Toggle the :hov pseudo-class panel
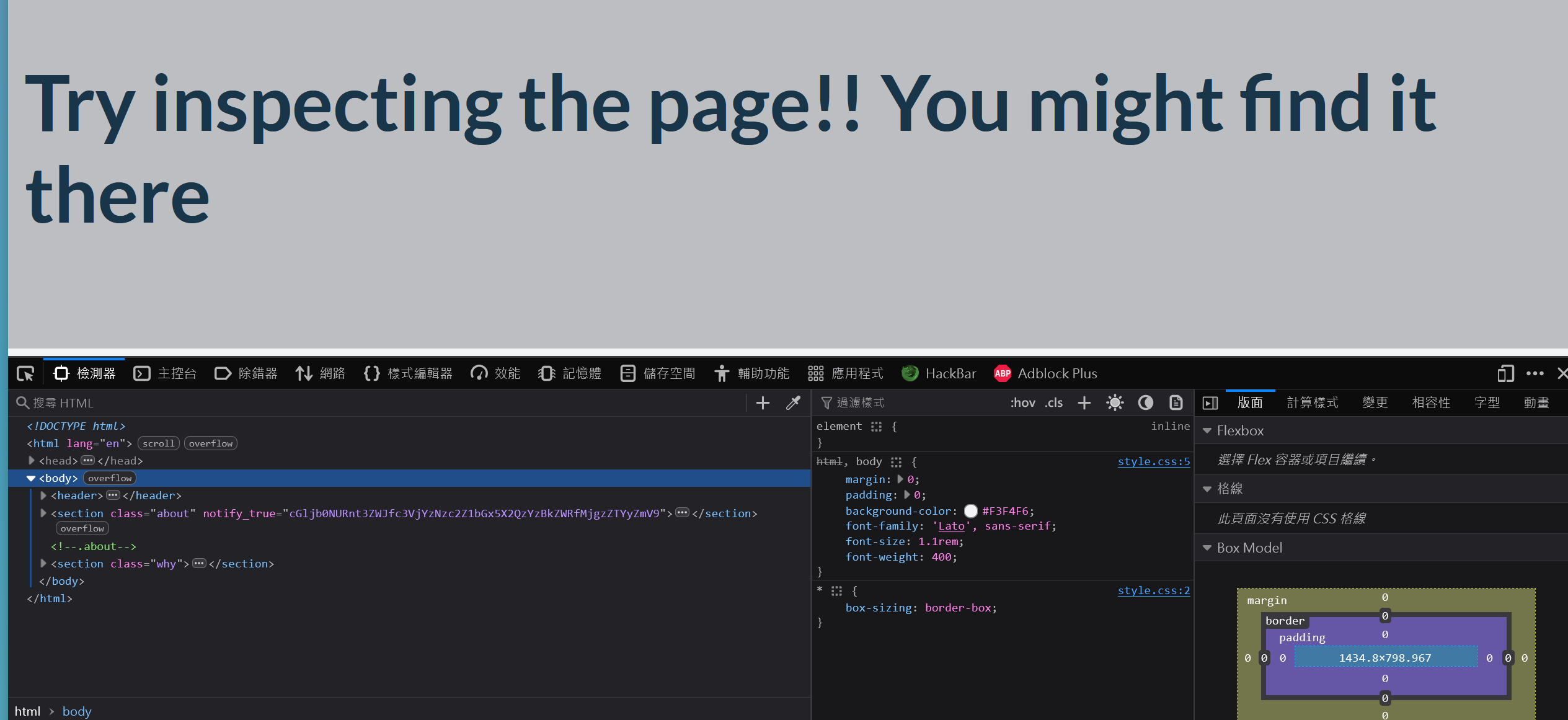This screenshot has width=1568, height=720. [x=1022, y=402]
